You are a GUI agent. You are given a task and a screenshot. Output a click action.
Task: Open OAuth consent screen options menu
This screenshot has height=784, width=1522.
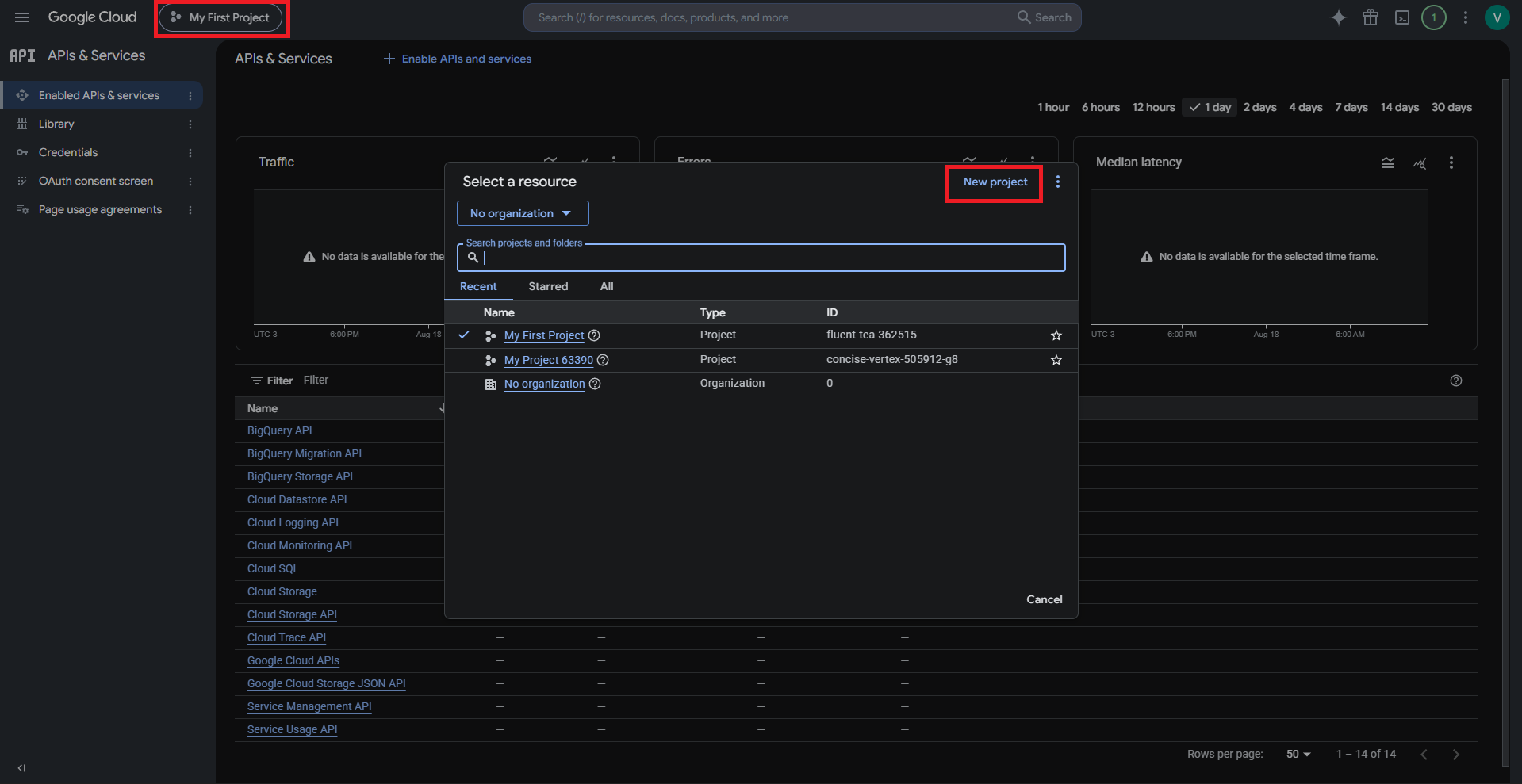coord(190,181)
